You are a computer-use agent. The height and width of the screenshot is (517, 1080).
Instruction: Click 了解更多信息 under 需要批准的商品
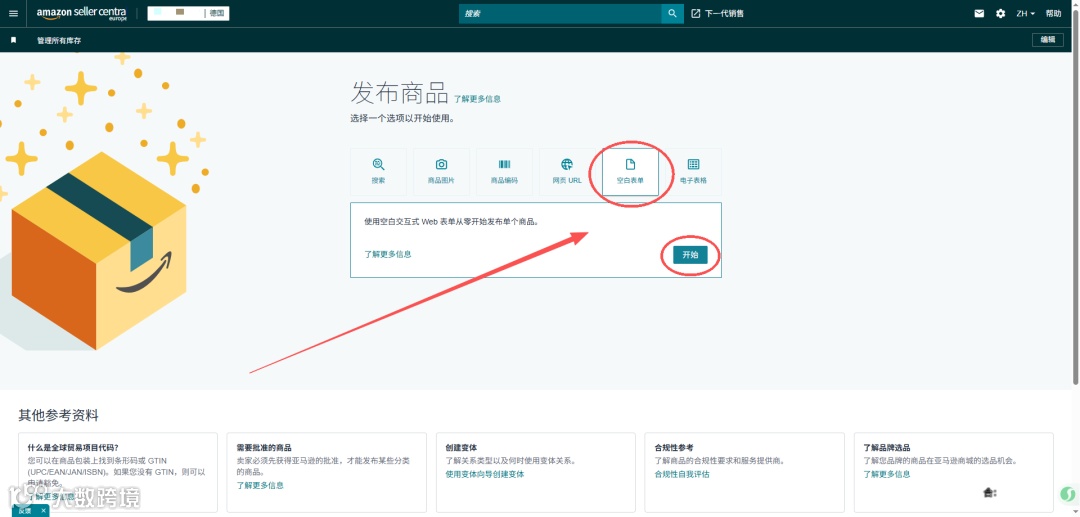tap(260, 485)
